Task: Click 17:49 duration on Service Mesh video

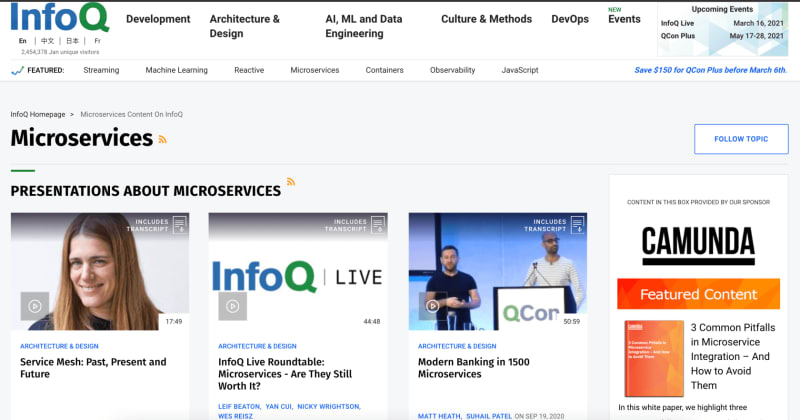Action: coord(173,322)
